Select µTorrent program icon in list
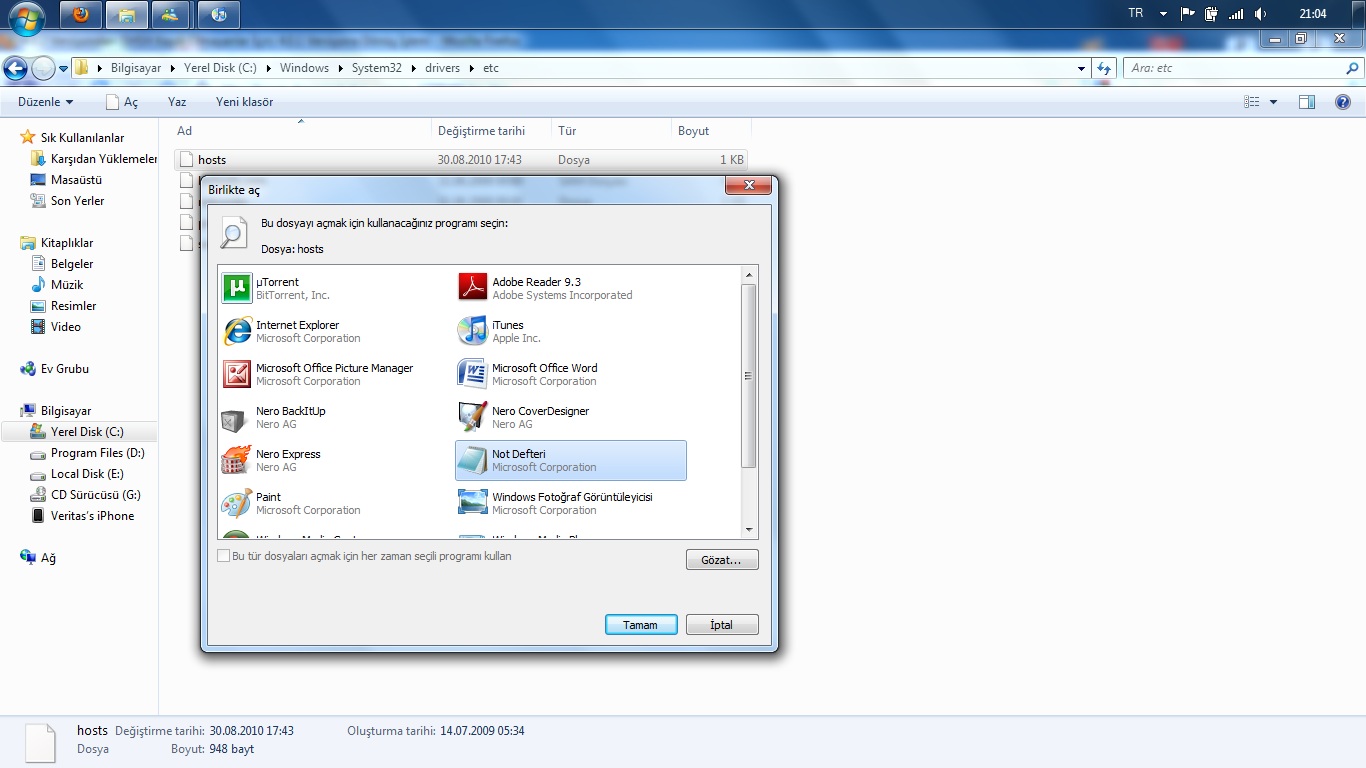The width and height of the screenshot is (1366, 768). (x=237, y=288)
